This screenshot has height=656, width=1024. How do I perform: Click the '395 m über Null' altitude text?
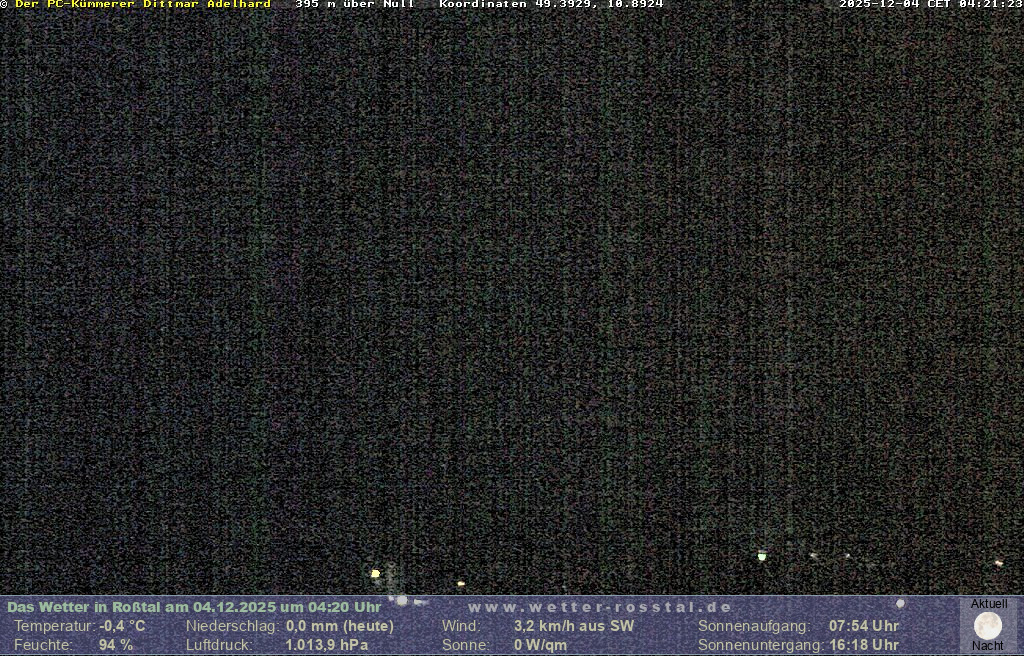click(355, 5)
